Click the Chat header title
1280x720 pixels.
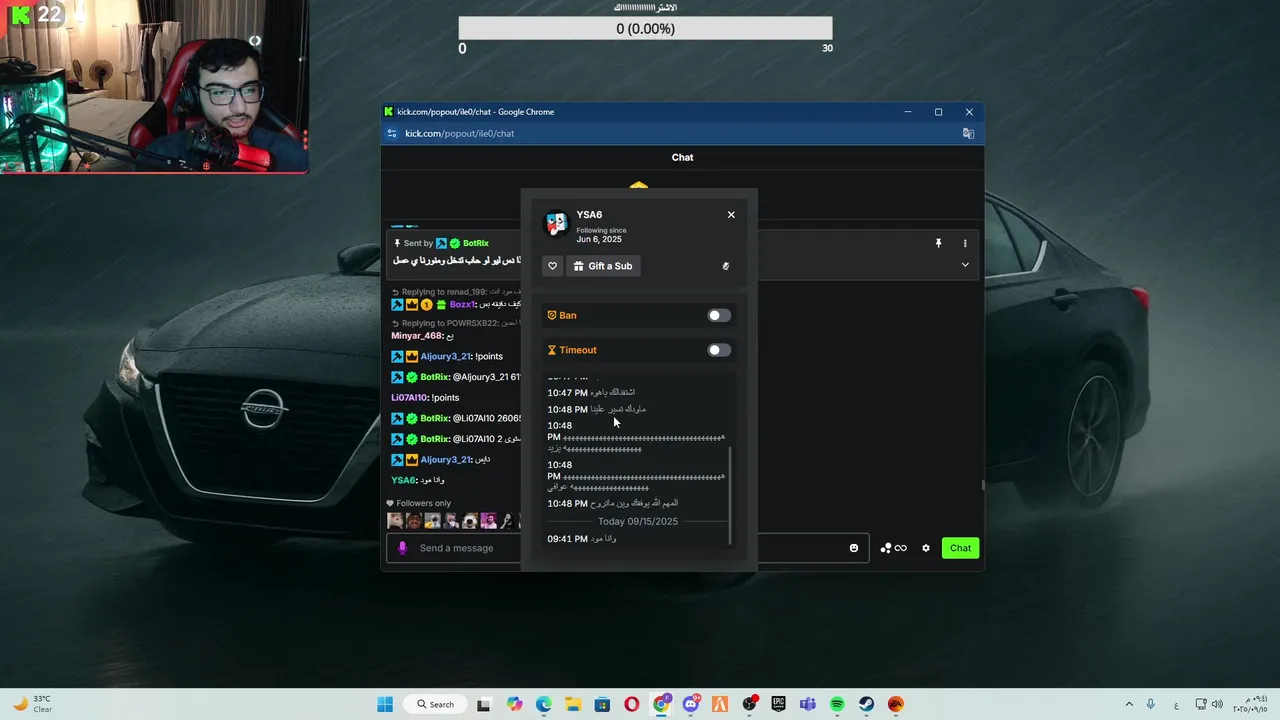(682, 157)
